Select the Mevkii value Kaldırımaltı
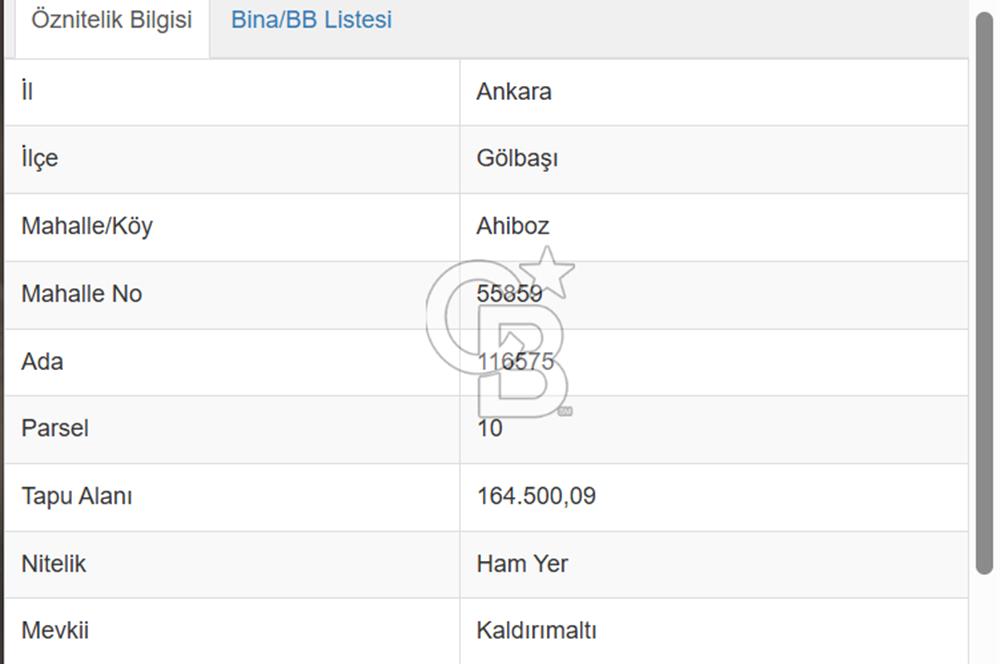 pos(536,631)
